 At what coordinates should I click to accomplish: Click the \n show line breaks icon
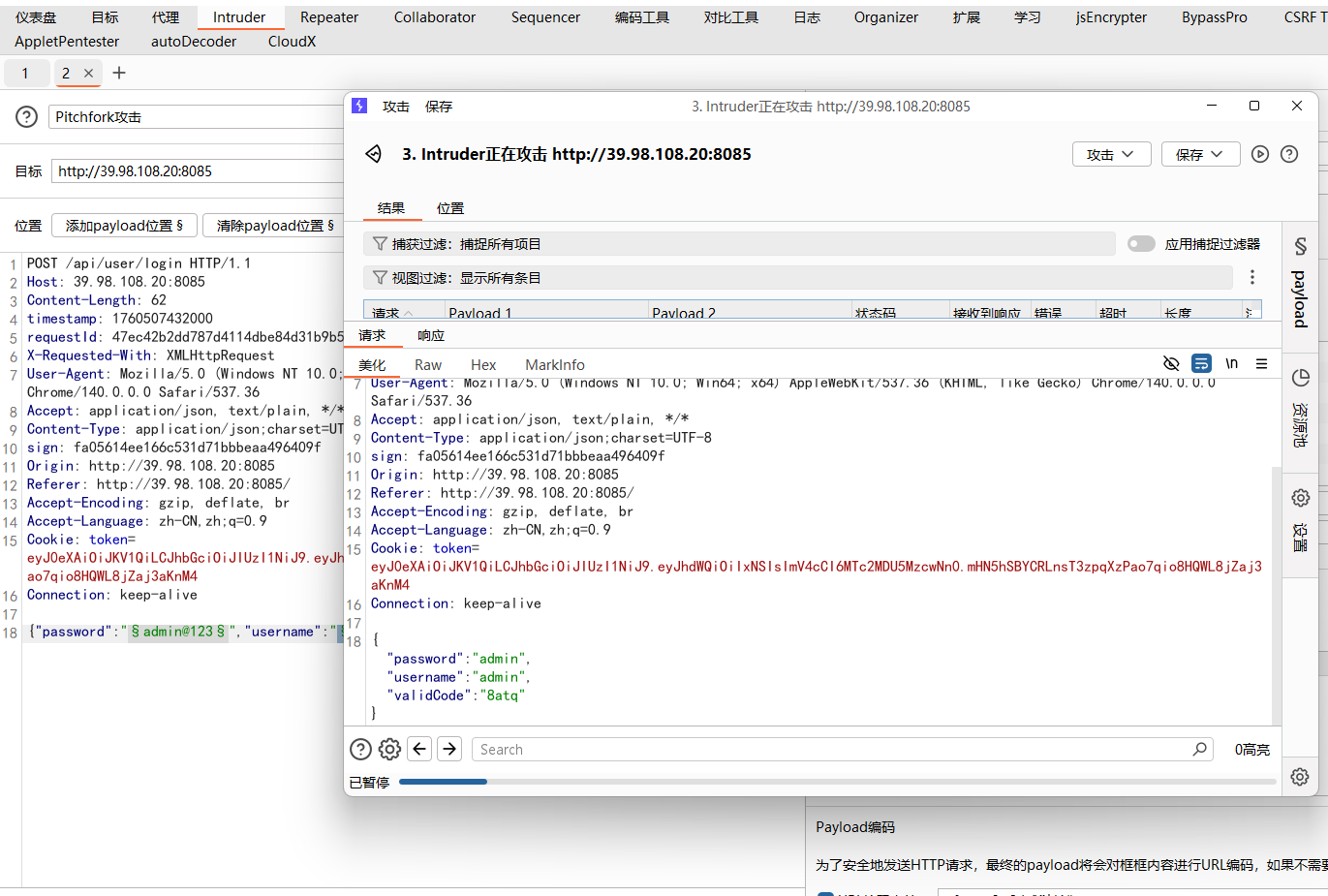coord(1231,364)
